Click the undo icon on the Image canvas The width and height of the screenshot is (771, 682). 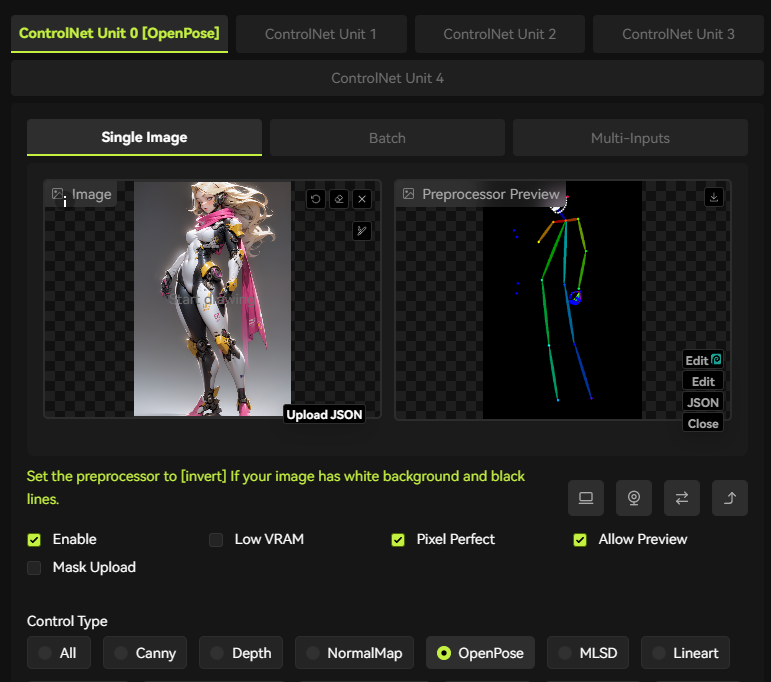click(x=316, y=199)
